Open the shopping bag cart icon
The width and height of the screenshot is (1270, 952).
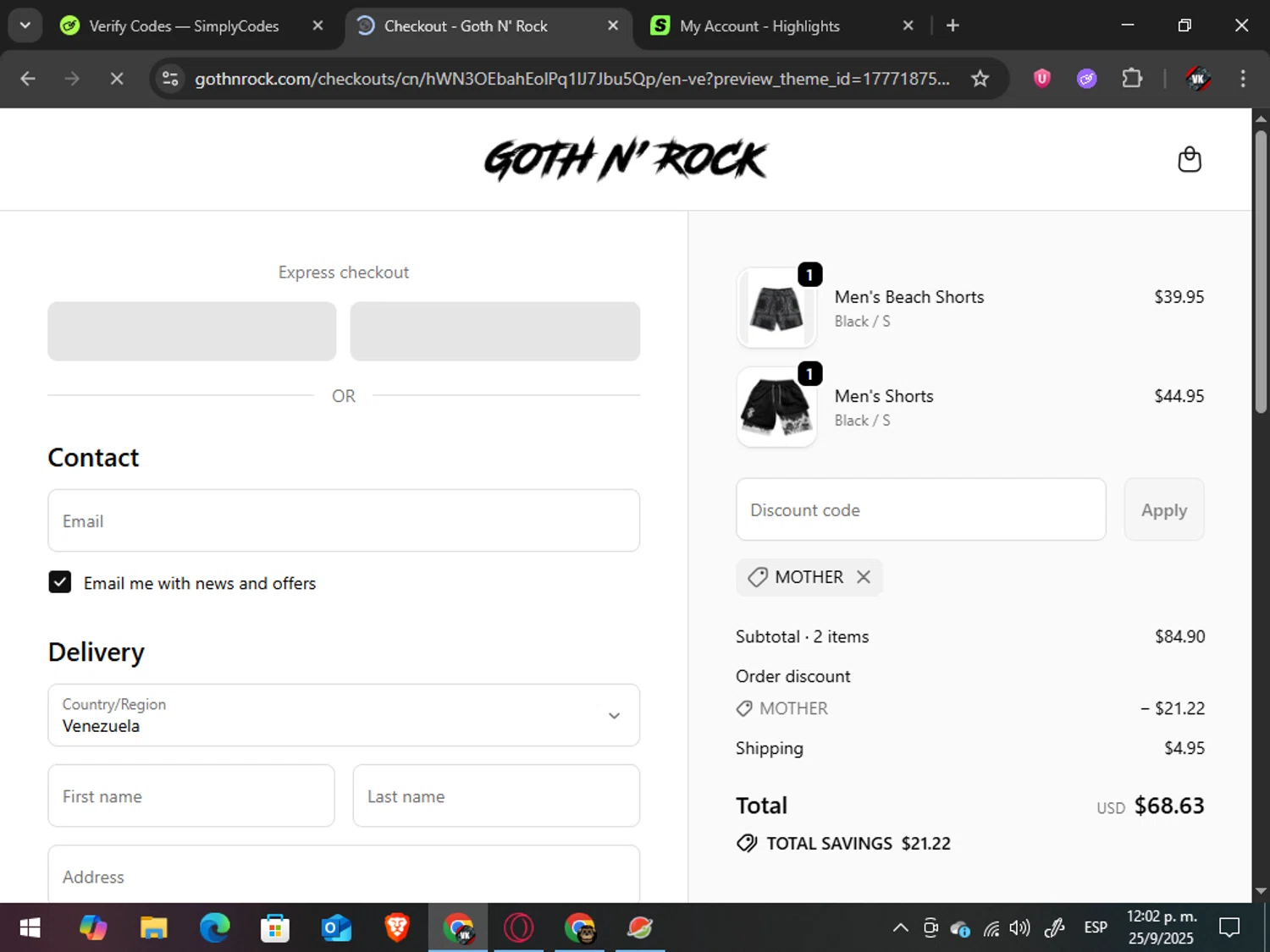coord(1190,159)
